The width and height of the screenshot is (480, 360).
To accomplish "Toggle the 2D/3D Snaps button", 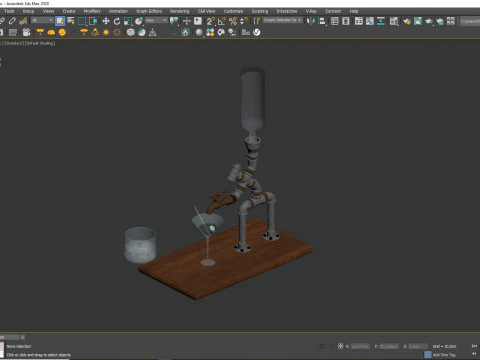I will click(210, 21).
